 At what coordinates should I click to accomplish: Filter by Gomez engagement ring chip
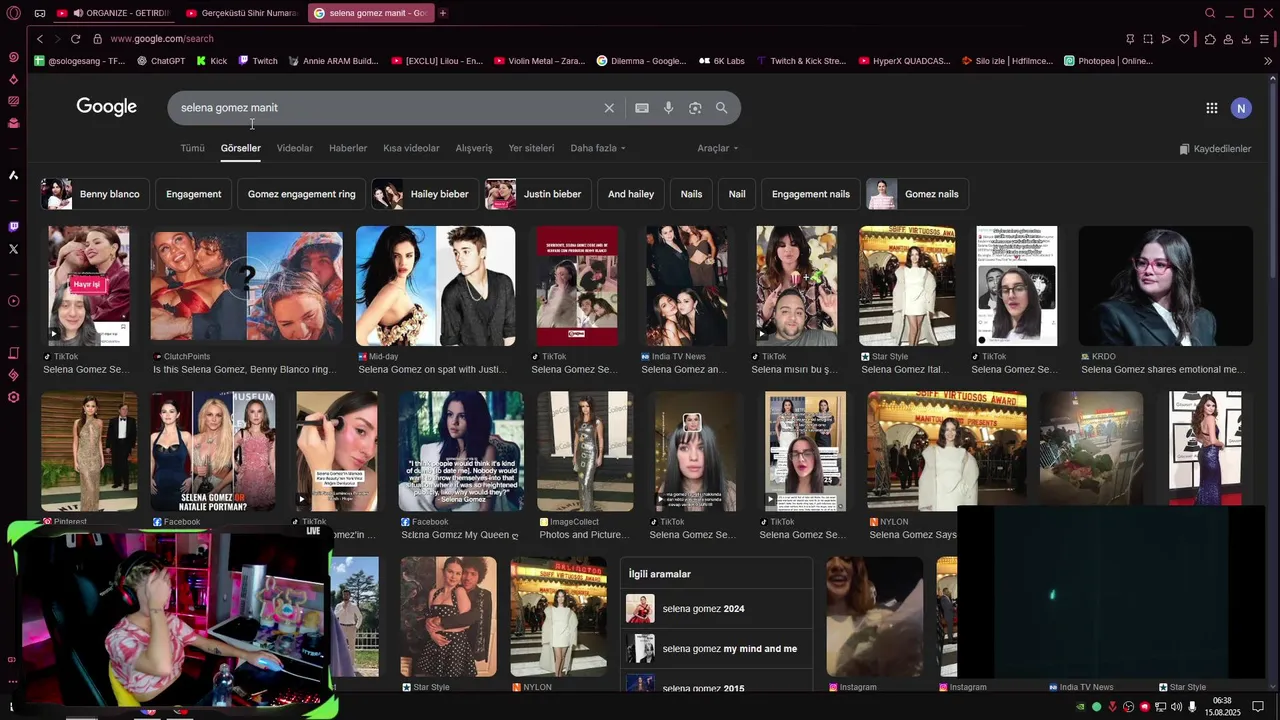click(x=301, y=194)
